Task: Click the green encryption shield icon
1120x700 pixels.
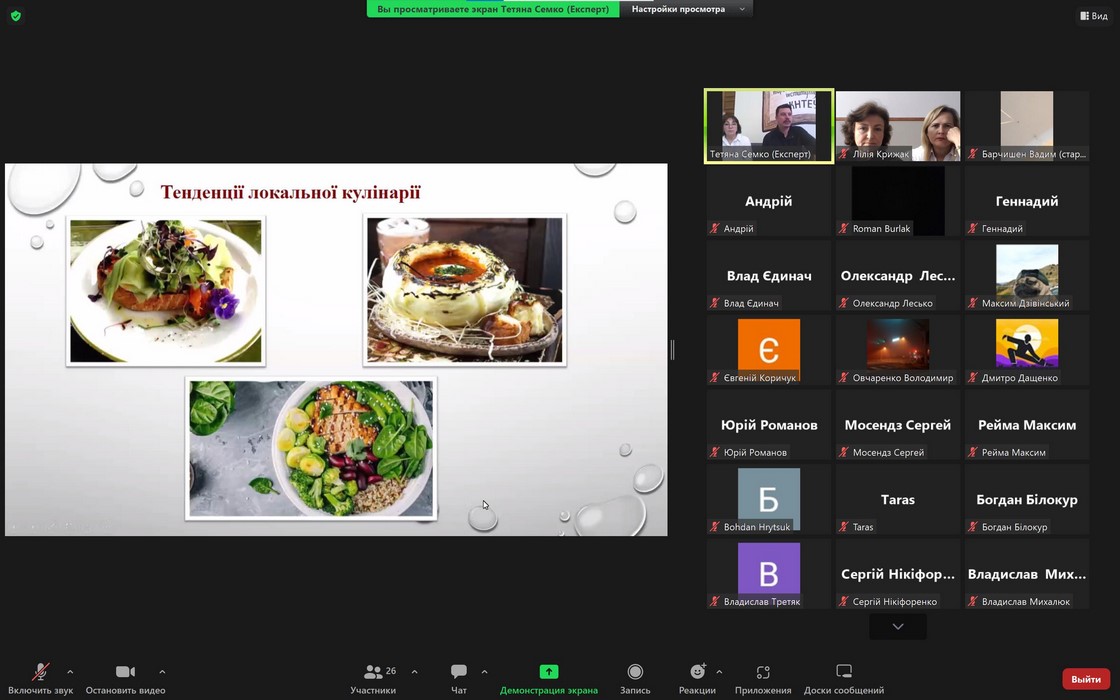Action: (15, 16)
